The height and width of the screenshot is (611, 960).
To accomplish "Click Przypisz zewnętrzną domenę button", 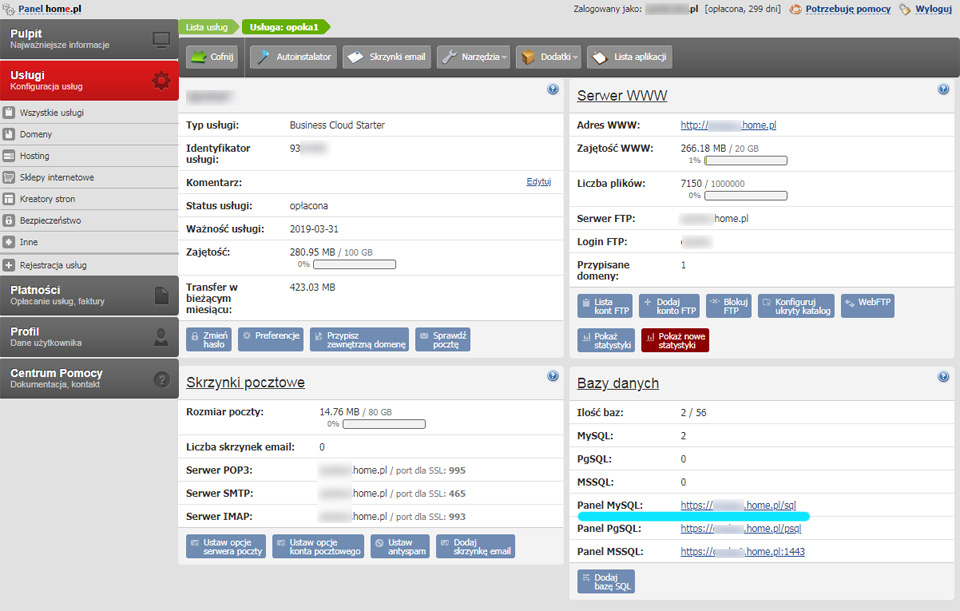I will [x=359, y=340].
